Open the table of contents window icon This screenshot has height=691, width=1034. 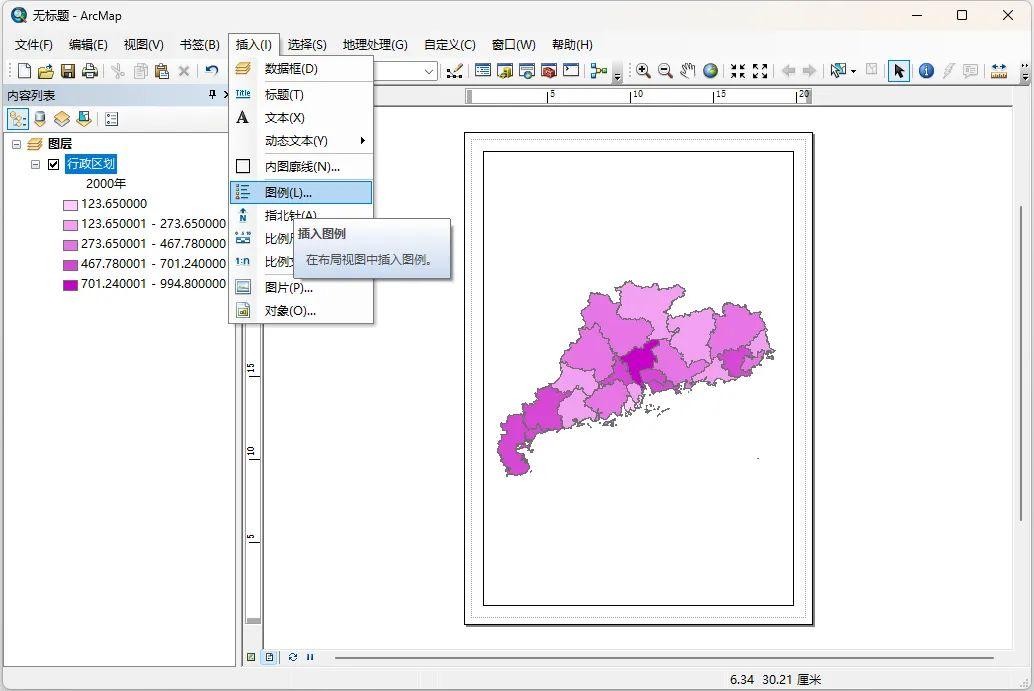[483, 71]
